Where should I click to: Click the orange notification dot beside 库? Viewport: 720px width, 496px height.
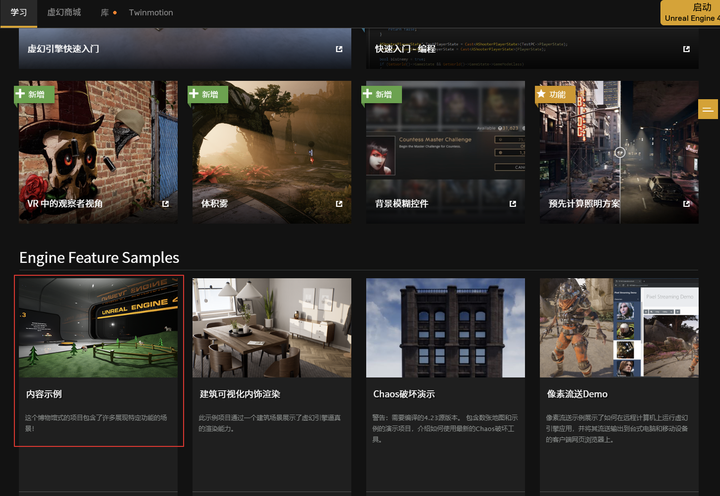point(115,13)
